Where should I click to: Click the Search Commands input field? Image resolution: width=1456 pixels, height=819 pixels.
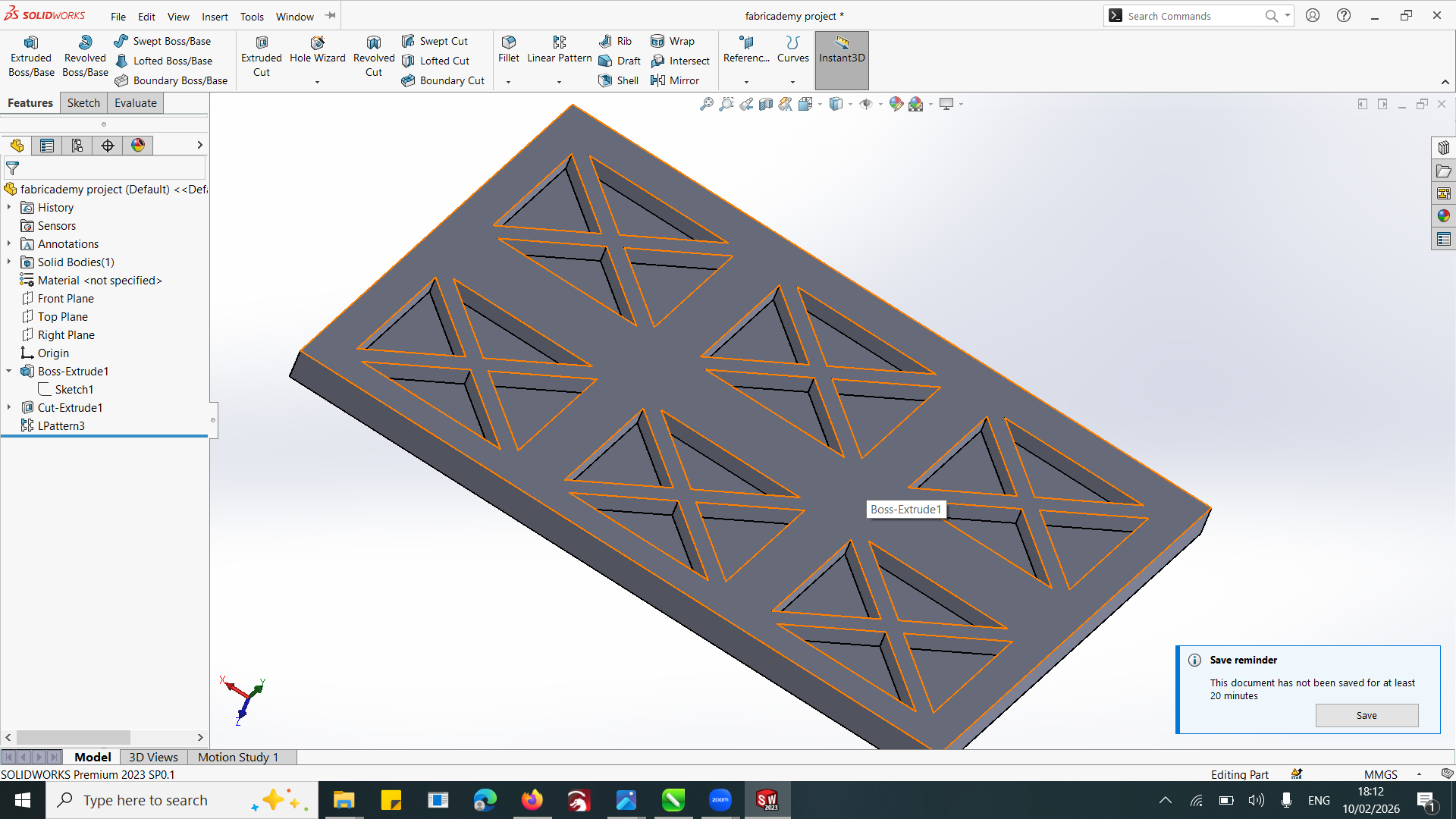coord(1191,16)
